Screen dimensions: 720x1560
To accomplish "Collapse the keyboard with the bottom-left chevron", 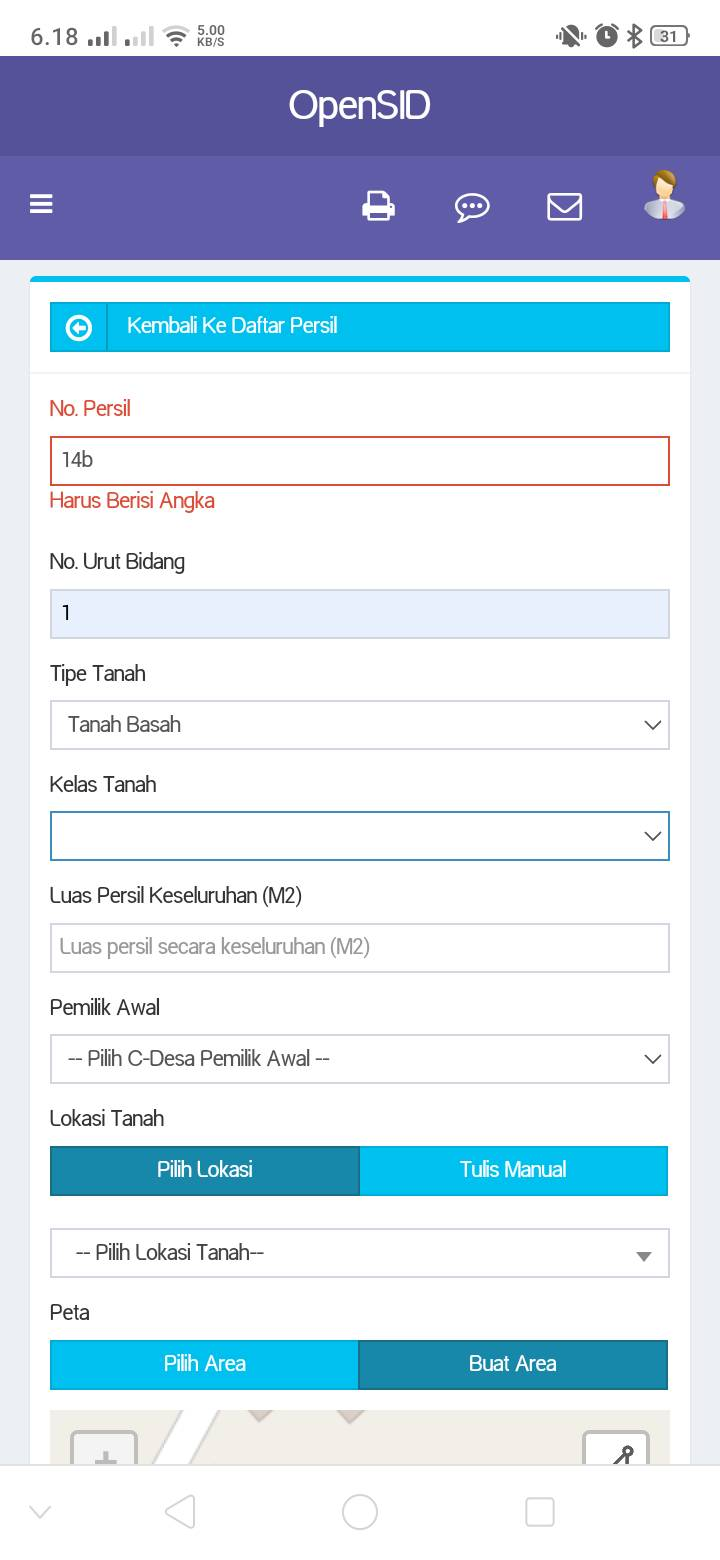I will 38,1512.
